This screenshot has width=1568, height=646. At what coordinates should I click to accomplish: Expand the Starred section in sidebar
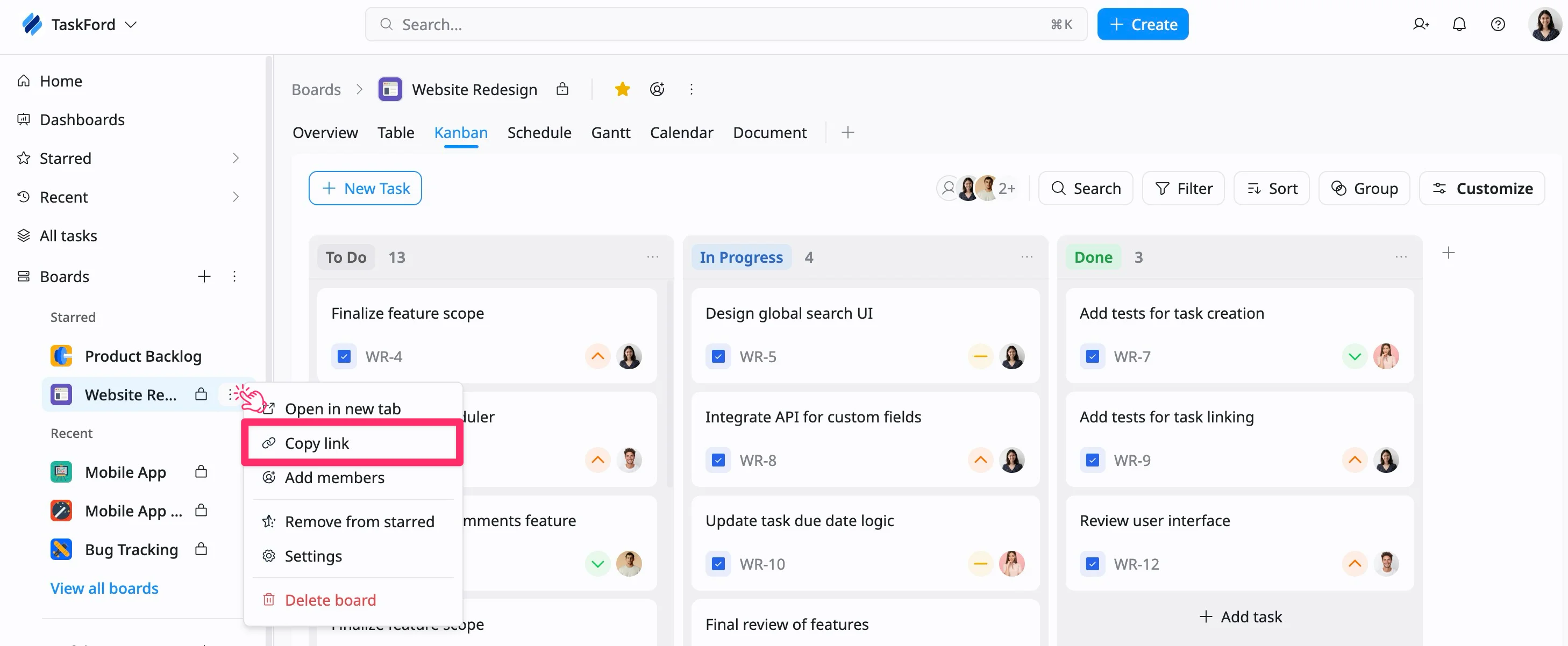[x=236, y=158]
